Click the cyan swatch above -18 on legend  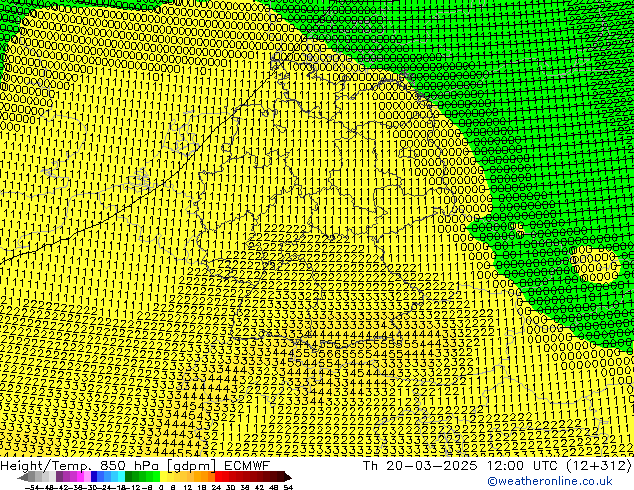[121, 477]
